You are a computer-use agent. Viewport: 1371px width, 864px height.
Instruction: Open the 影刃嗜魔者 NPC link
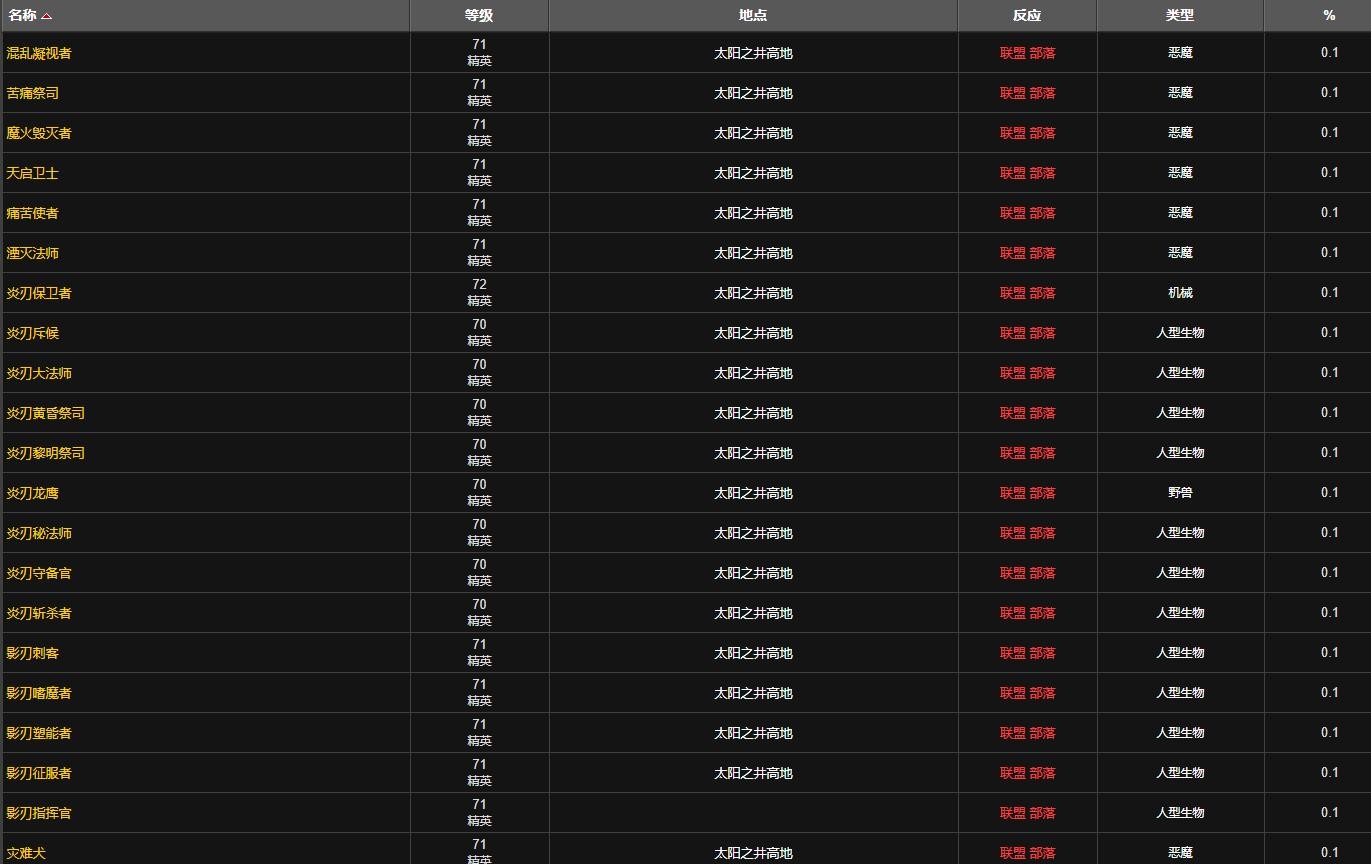pos(39,693)
